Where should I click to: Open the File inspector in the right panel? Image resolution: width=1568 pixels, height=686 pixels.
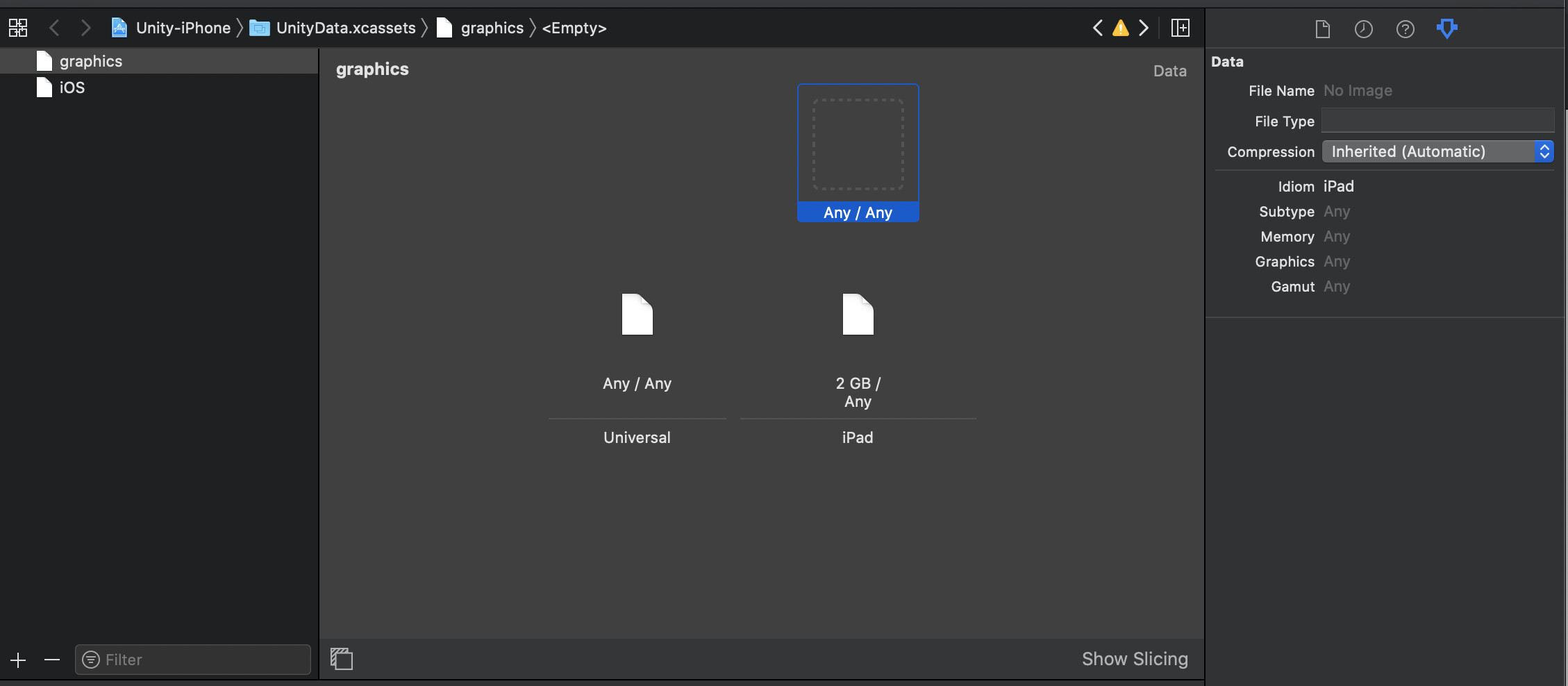(x=1321, y=28)
